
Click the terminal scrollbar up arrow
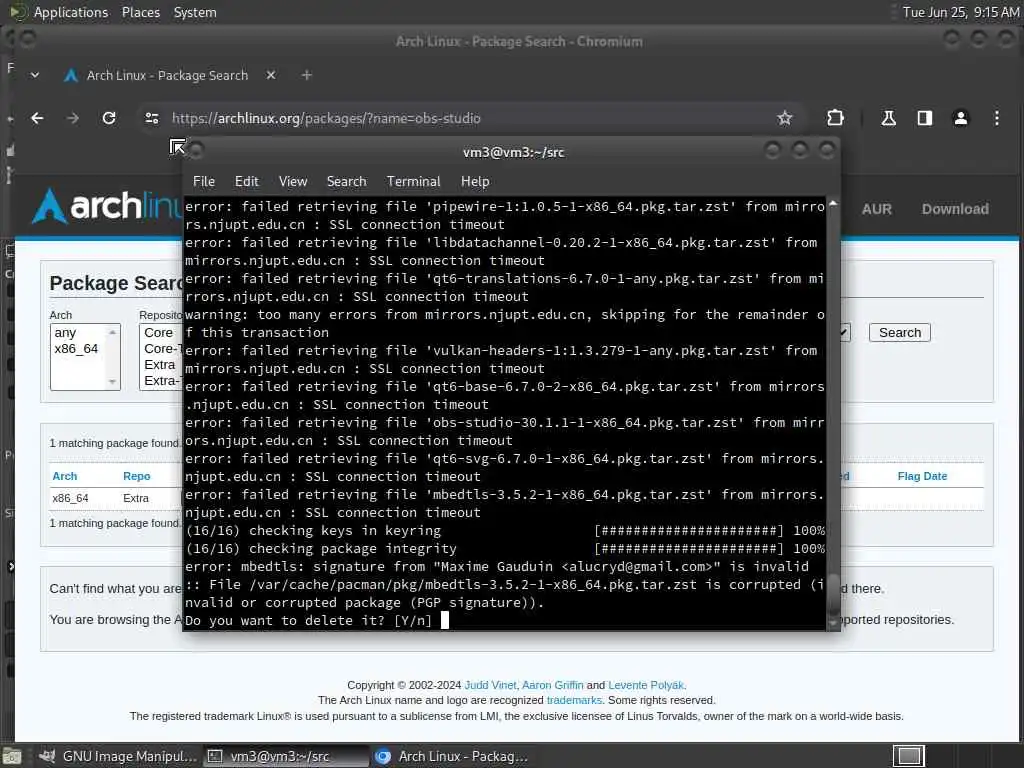tap(833, 204)
